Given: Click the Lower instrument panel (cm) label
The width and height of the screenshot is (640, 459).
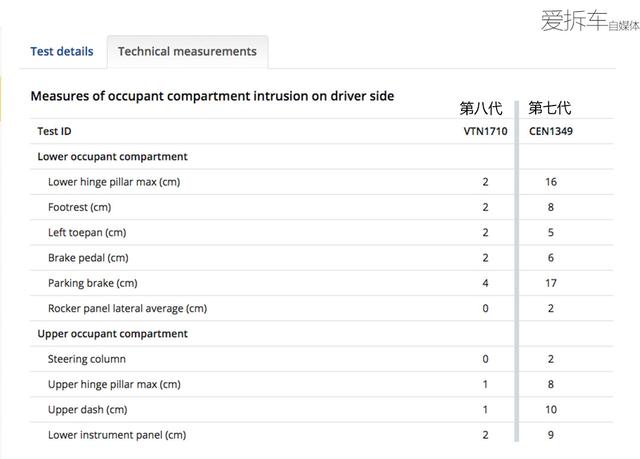Looking at the screenshot, I should [x=117, y=435].
